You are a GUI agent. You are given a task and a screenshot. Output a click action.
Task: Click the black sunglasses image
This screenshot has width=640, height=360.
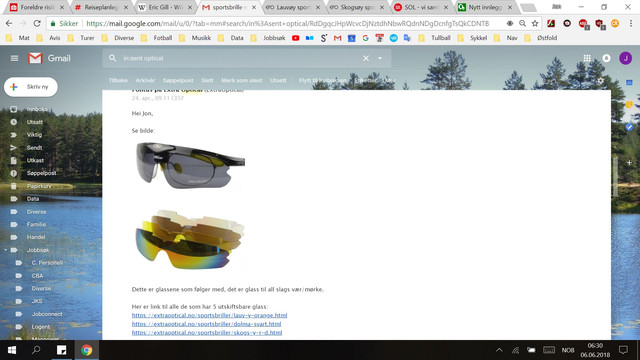[x=190, y=165]
